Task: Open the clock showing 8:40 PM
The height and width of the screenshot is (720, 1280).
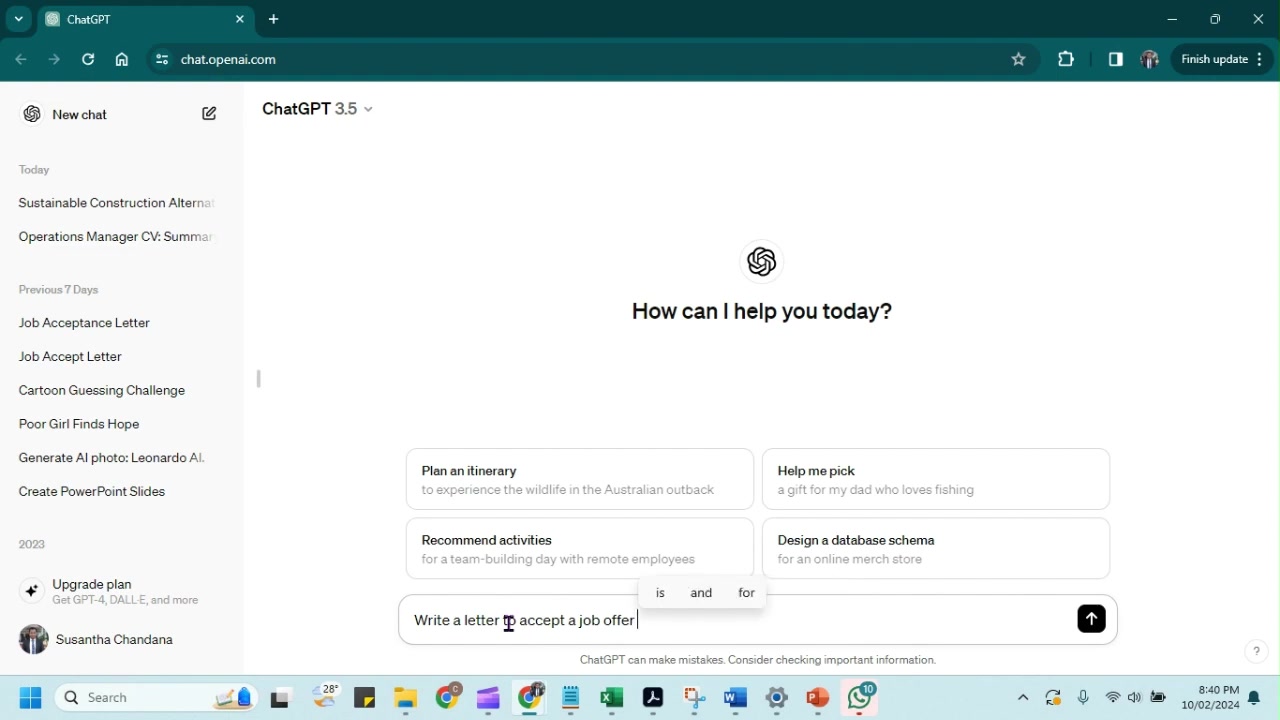Action: (x=1210, y=698)
